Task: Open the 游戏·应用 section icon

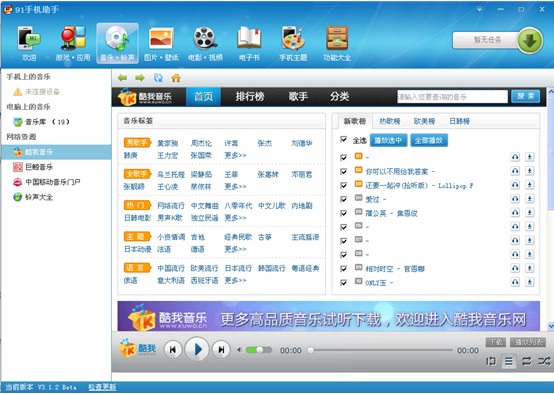Action: [73, 38]
